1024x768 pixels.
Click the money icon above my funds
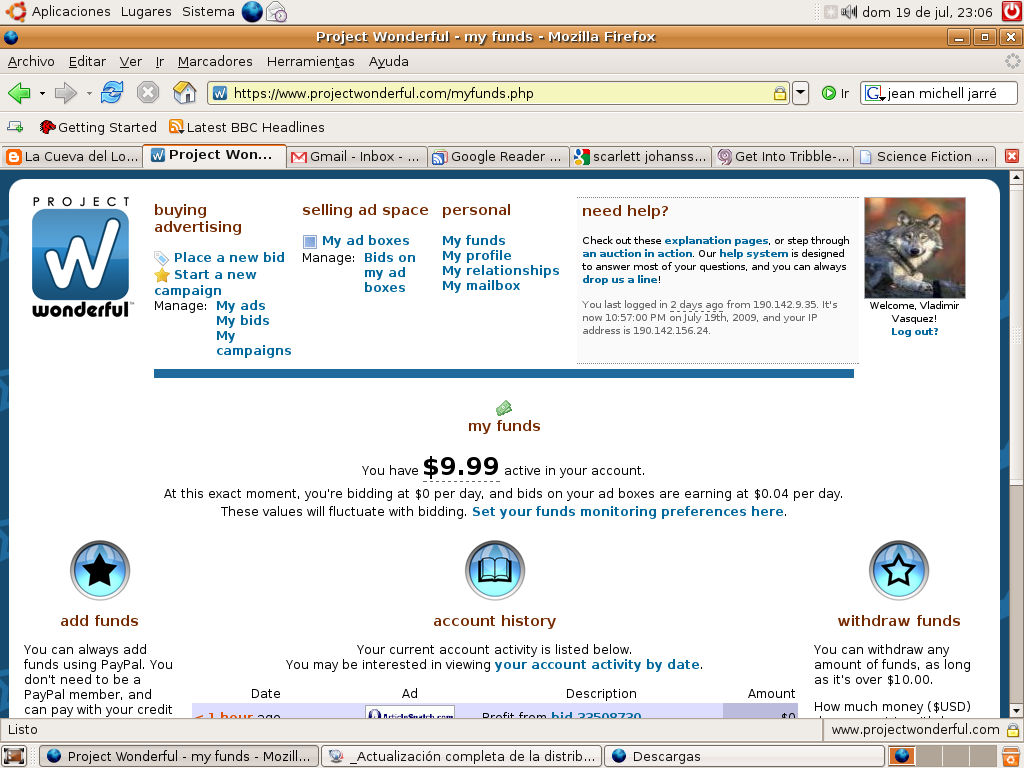504,408
